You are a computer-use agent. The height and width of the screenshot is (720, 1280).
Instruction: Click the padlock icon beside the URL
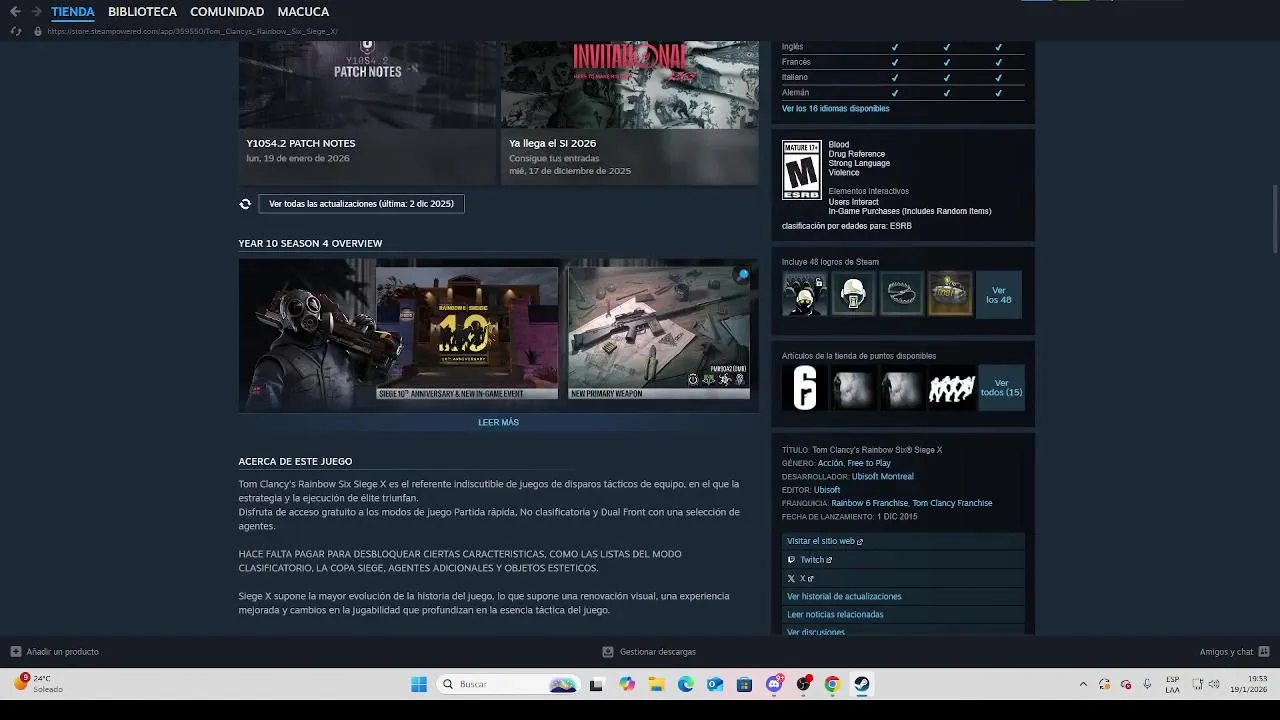coord(38,31)
